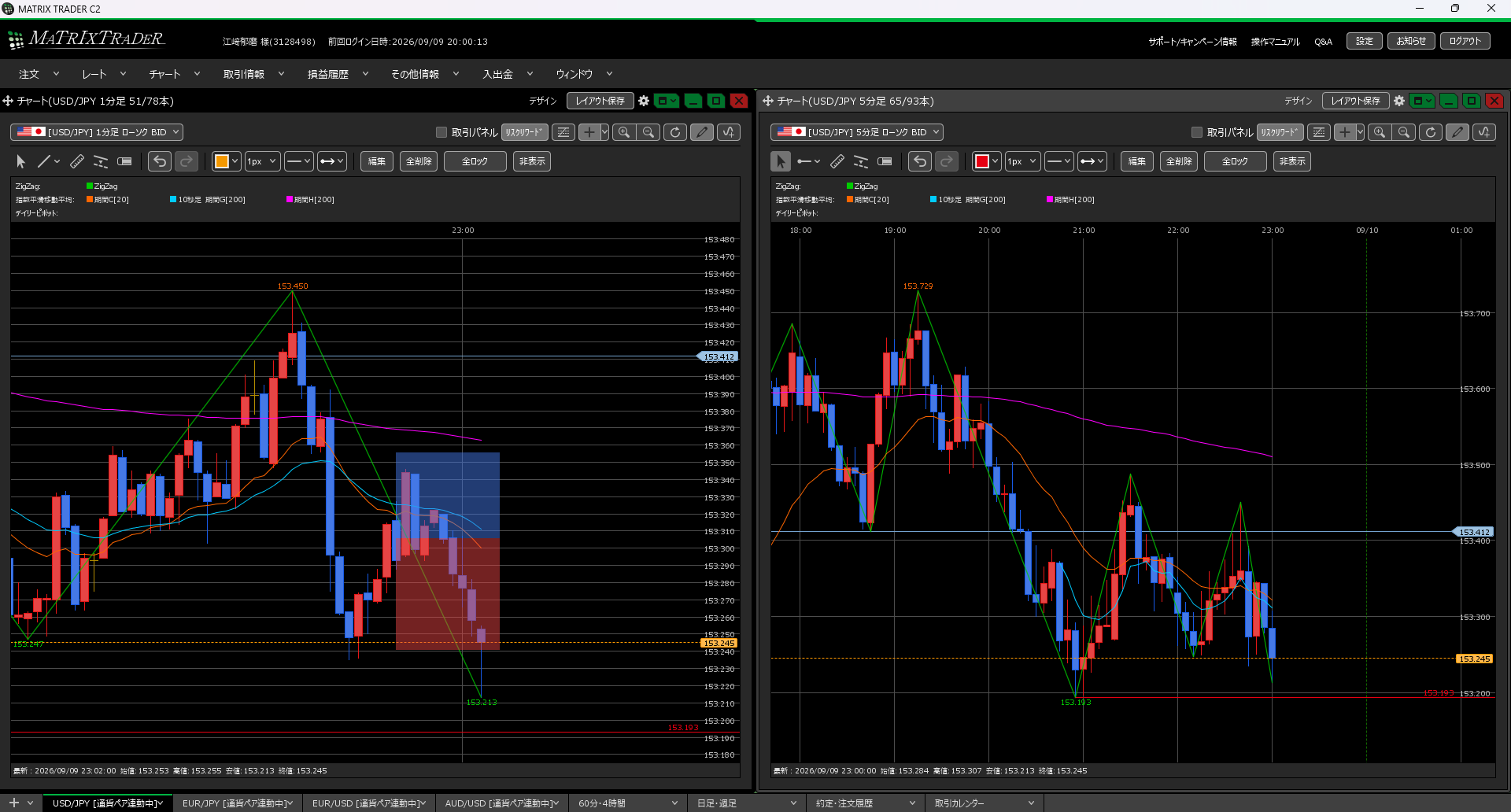
Task: Undo last drawing in the 1-minute chart
Action: pyautogui.click(x=160, y=161)
